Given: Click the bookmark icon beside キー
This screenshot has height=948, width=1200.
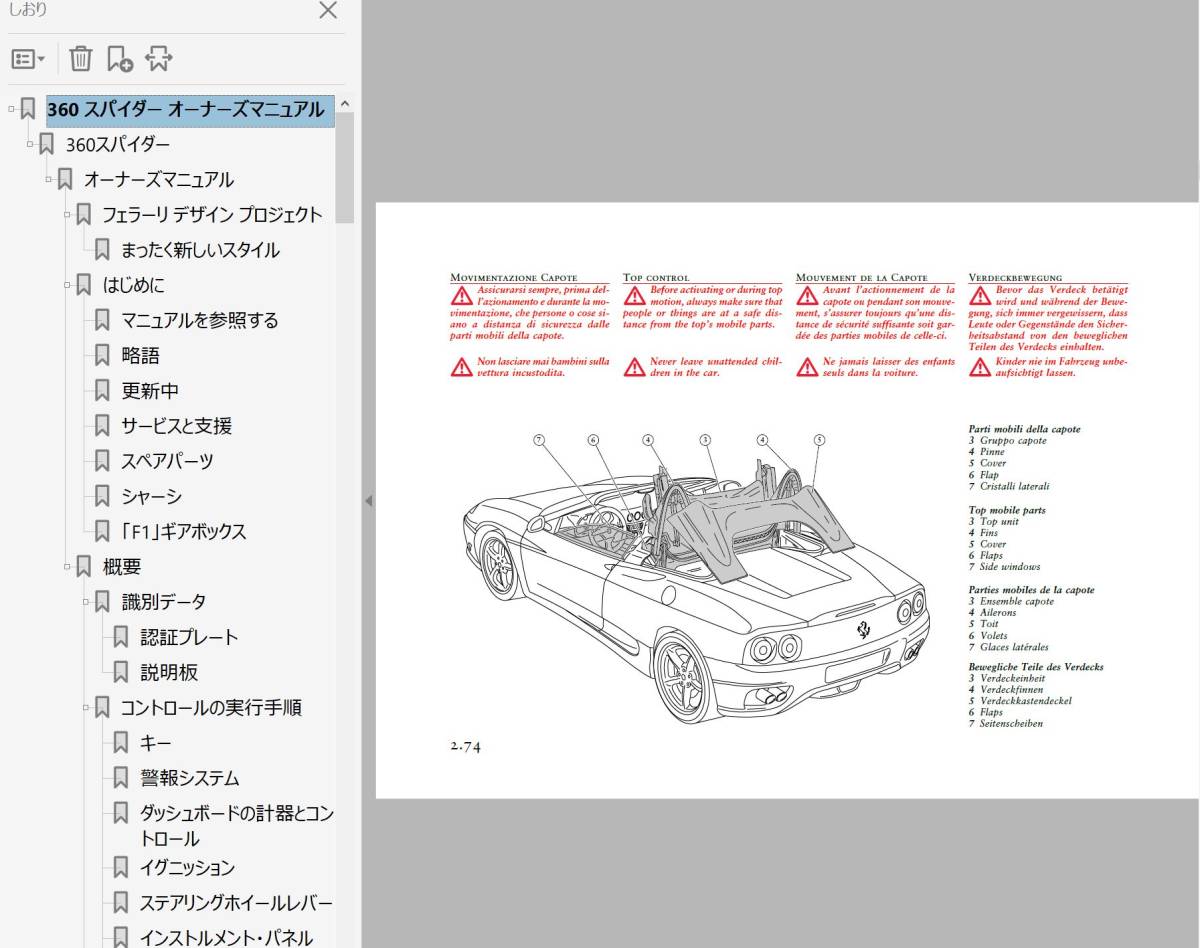Looking at the screenshot, I should pyautogui.click(x=121, y=742).
